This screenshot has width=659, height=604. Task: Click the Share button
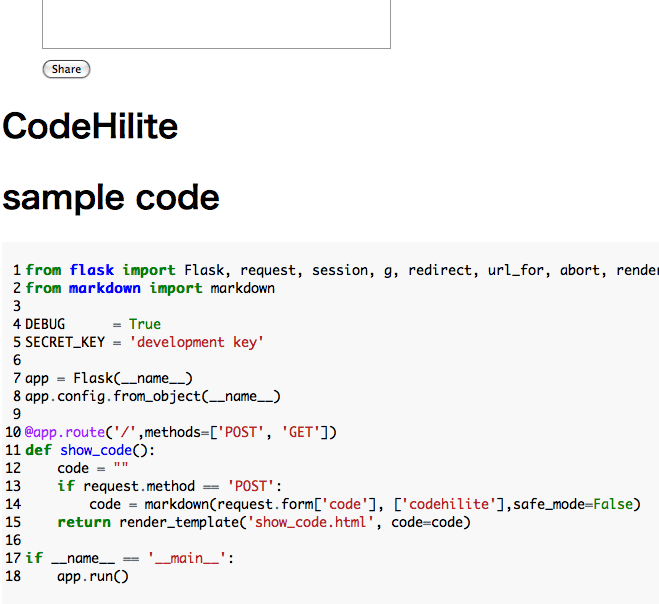66,69
